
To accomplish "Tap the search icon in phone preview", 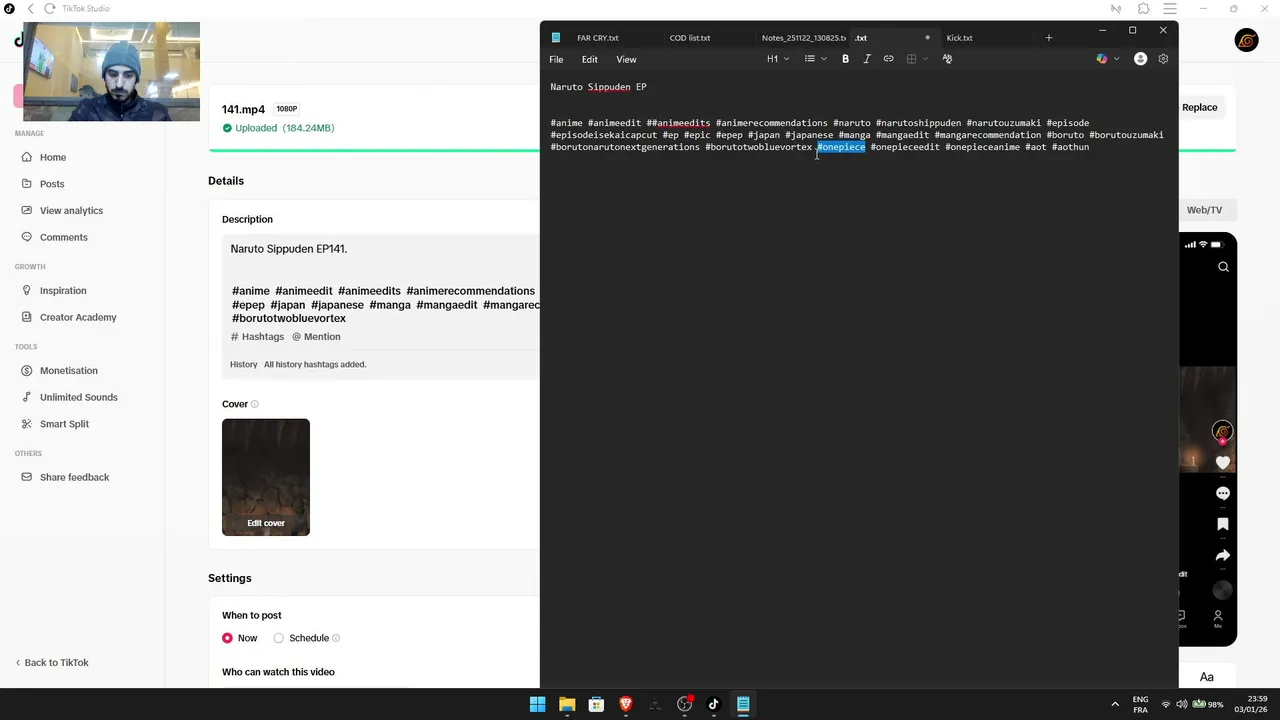I will point(1223,267).
